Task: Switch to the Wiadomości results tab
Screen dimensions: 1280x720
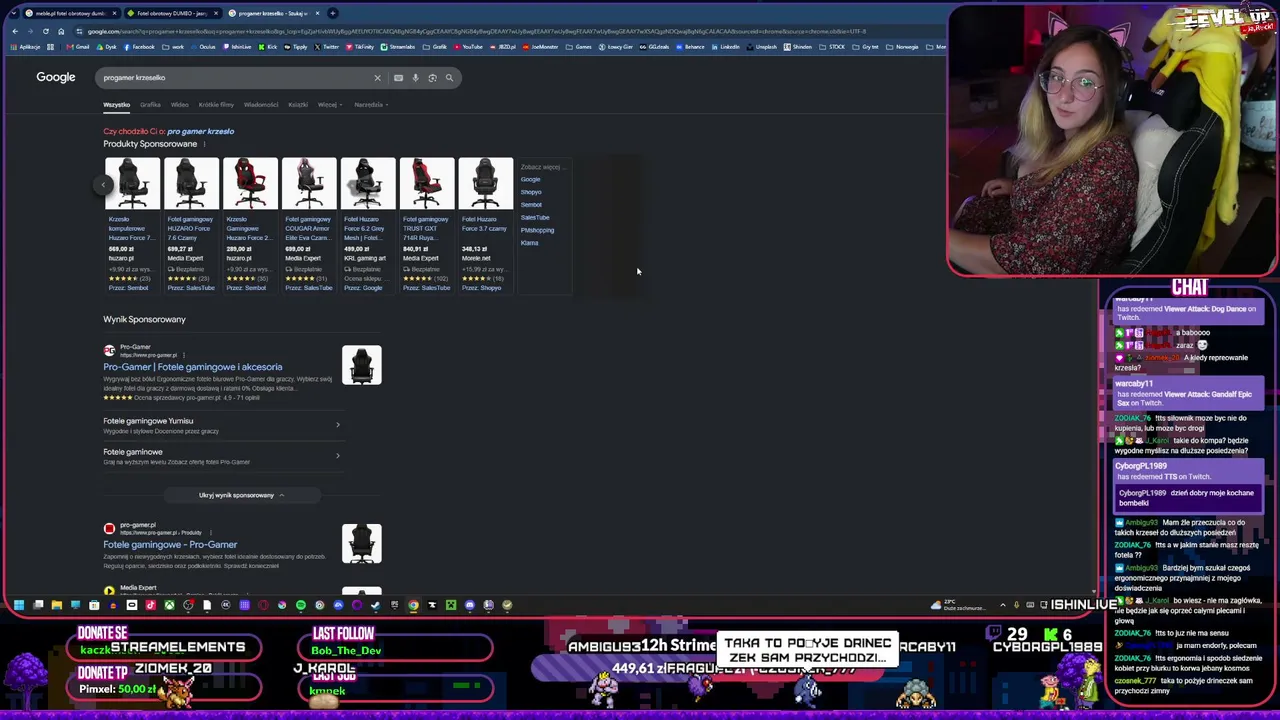Action: click(x=261, y=104)
